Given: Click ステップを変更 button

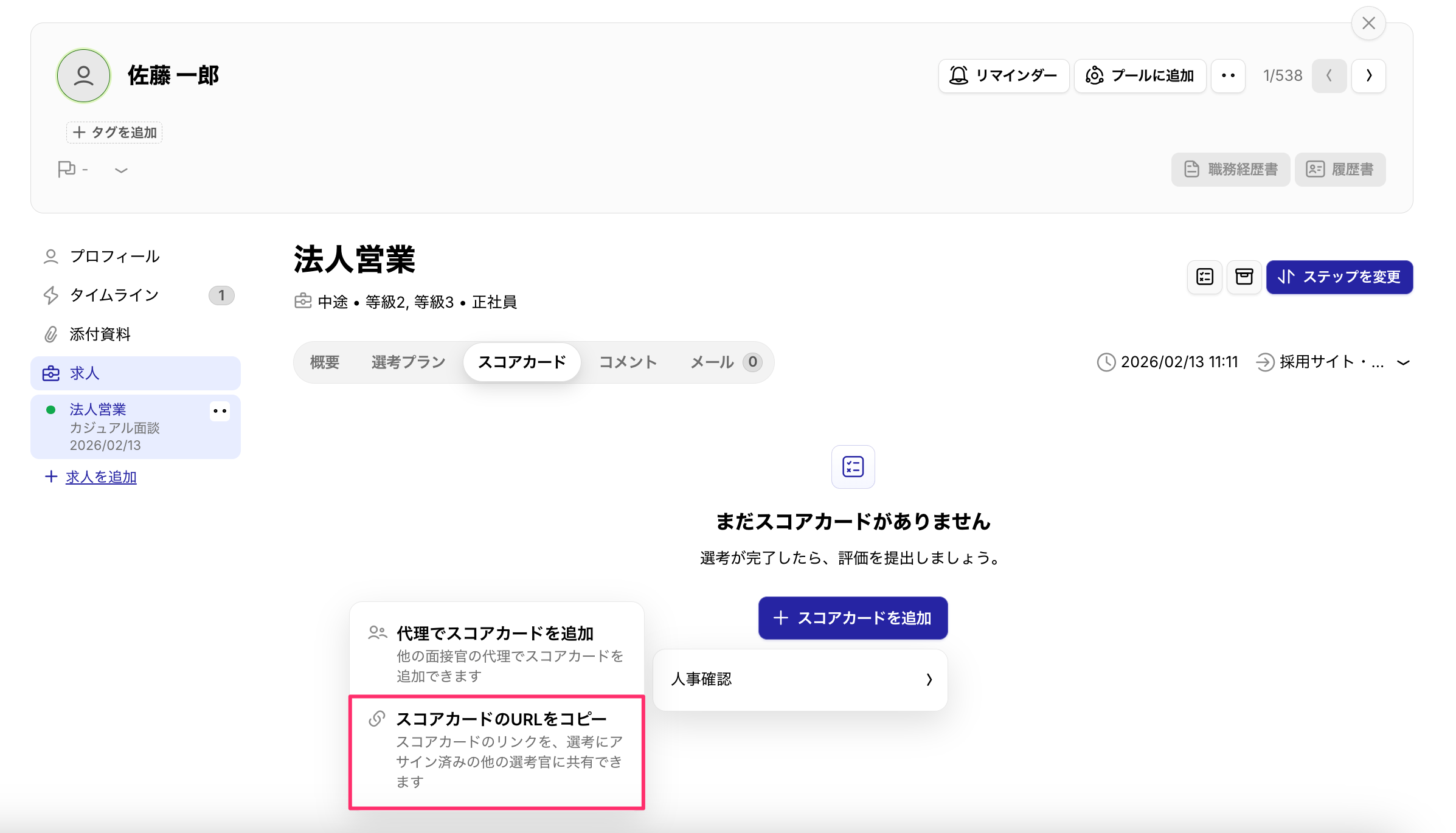Looking at the screenshot, I should 1339,277.
